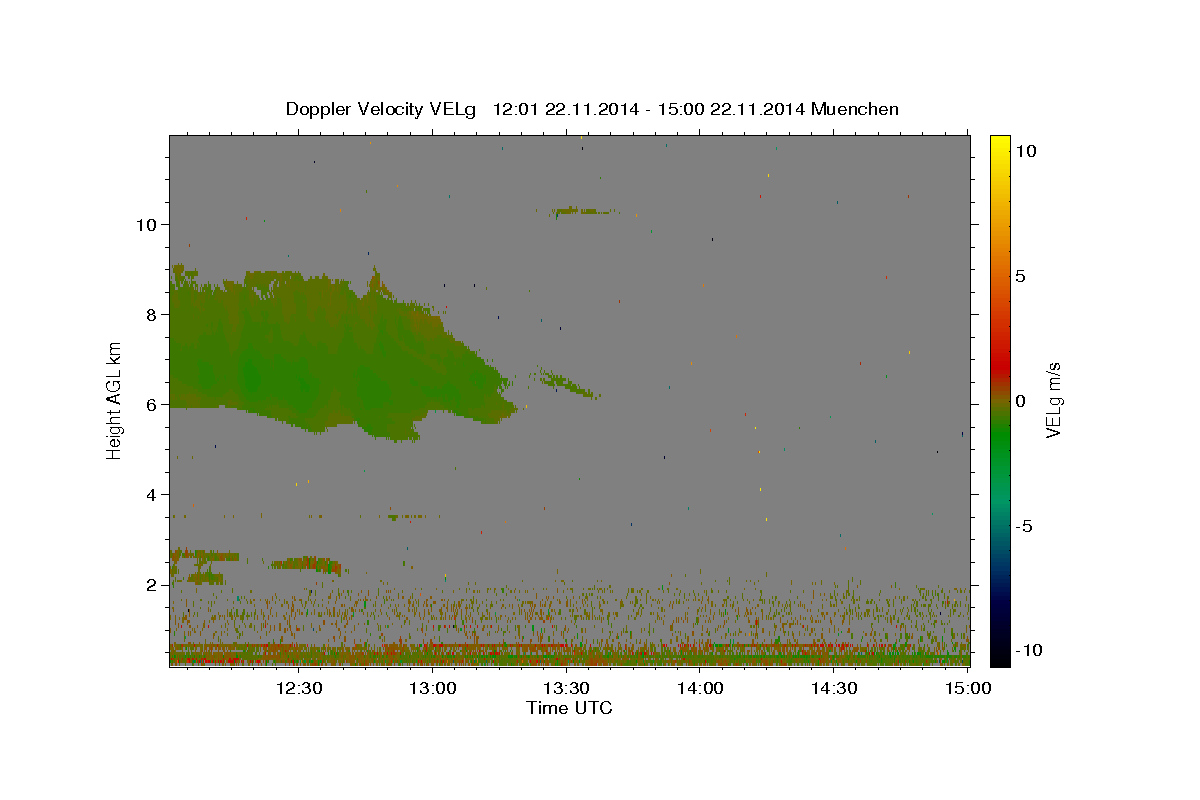Image resolution: width=1200 pixels, height=800 pixels.
Task: Click the height tick label '4'
Action: coord(150,494)
